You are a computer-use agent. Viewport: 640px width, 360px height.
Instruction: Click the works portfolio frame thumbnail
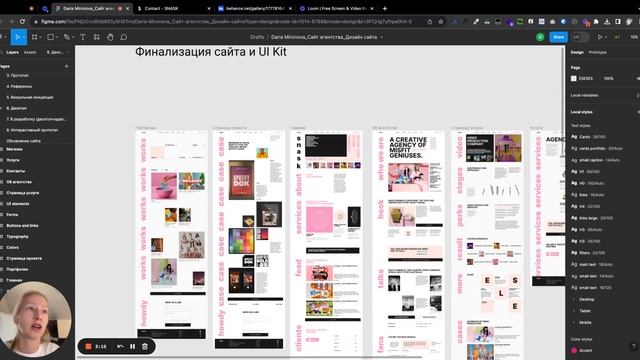tap(171, 235)
